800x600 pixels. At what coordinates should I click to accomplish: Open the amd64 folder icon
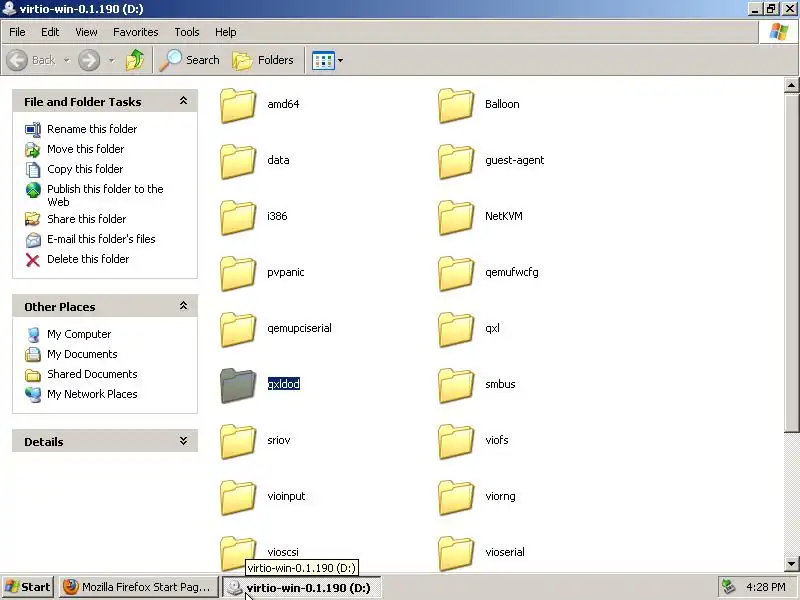coord(238,106)
